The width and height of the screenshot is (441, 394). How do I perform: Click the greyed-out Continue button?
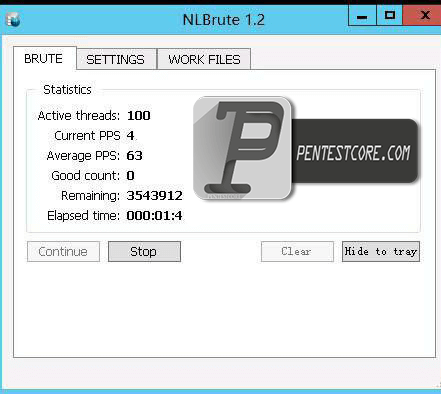pyautogui.click(x=63, y=252)
